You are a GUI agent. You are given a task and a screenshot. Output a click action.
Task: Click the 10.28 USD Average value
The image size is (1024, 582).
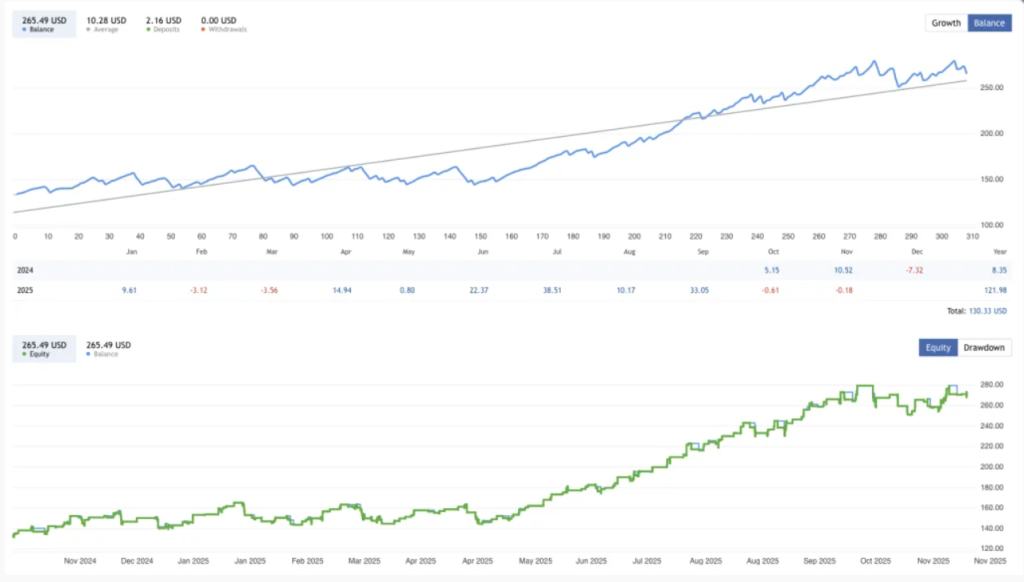(107, 20)
